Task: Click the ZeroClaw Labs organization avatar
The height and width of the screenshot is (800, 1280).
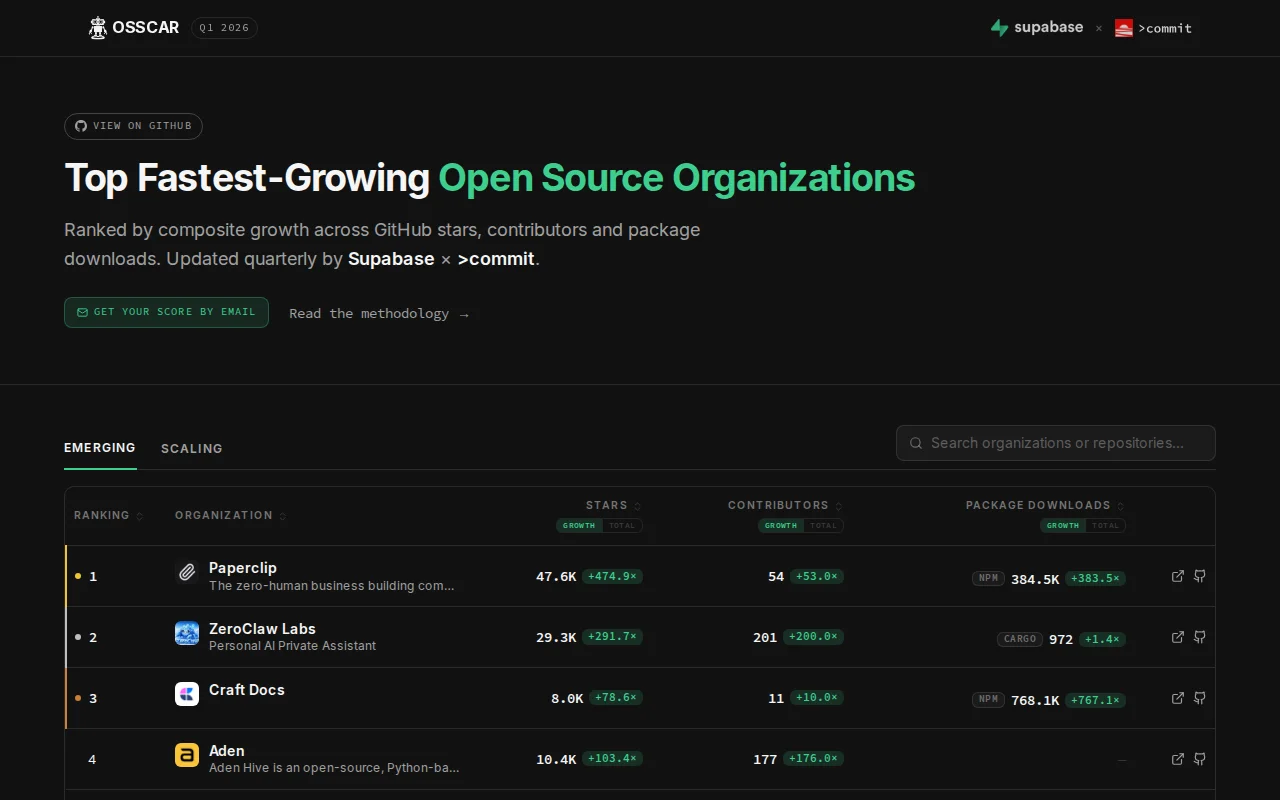Action: point(187,633)
